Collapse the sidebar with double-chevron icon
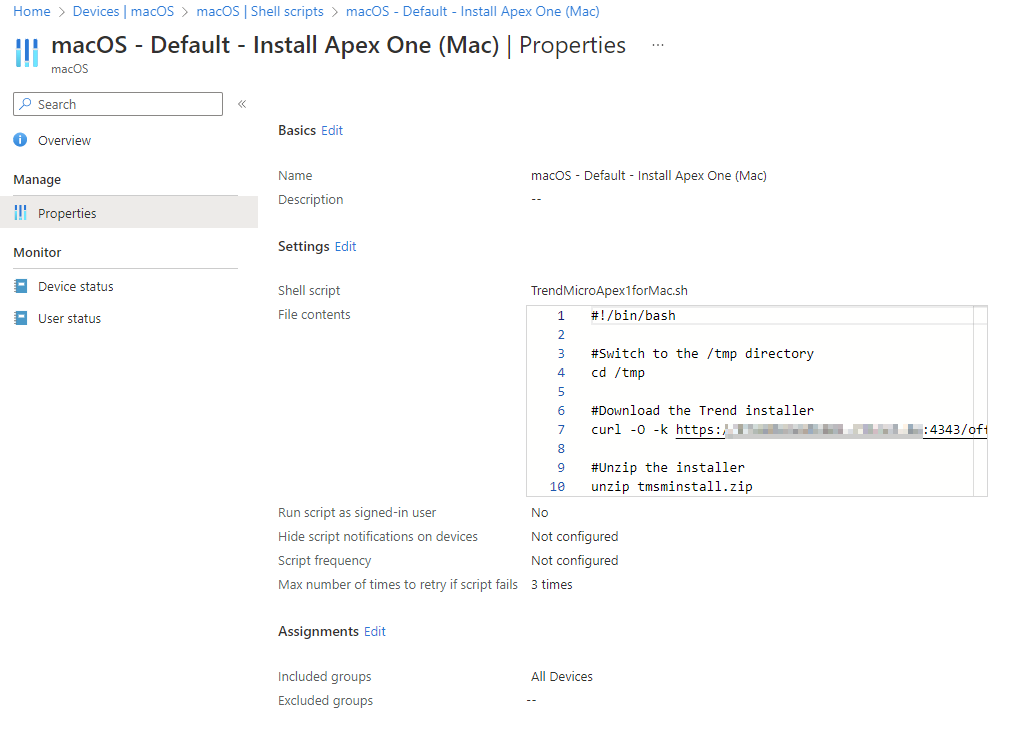This screenshot has width=1024, height=739. pos(242,104)
